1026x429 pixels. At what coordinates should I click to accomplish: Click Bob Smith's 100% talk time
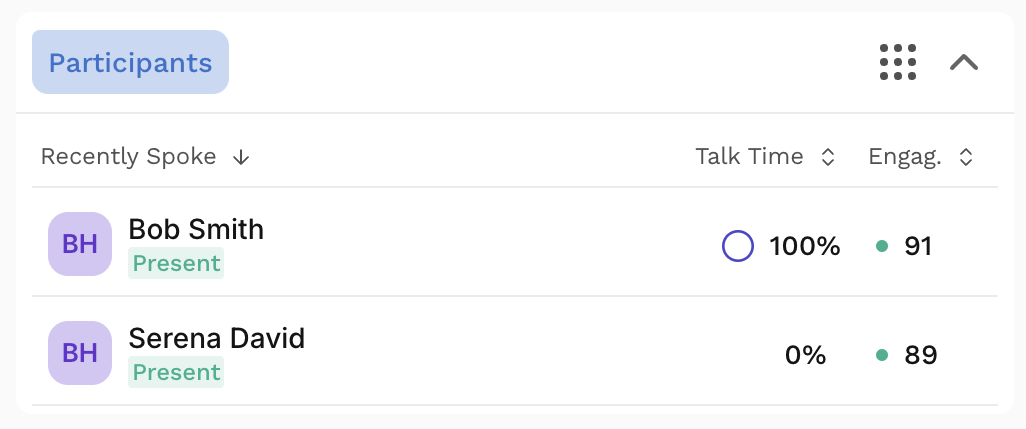pyautogui.click(x=804, y=247)
